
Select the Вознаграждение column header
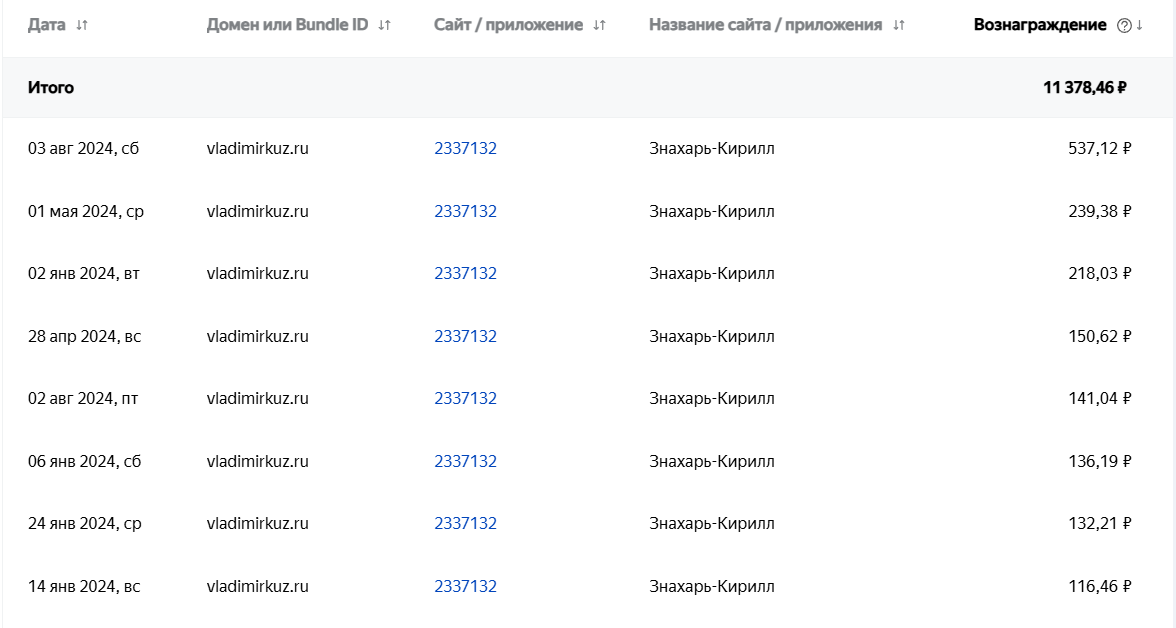point(1040,25)
